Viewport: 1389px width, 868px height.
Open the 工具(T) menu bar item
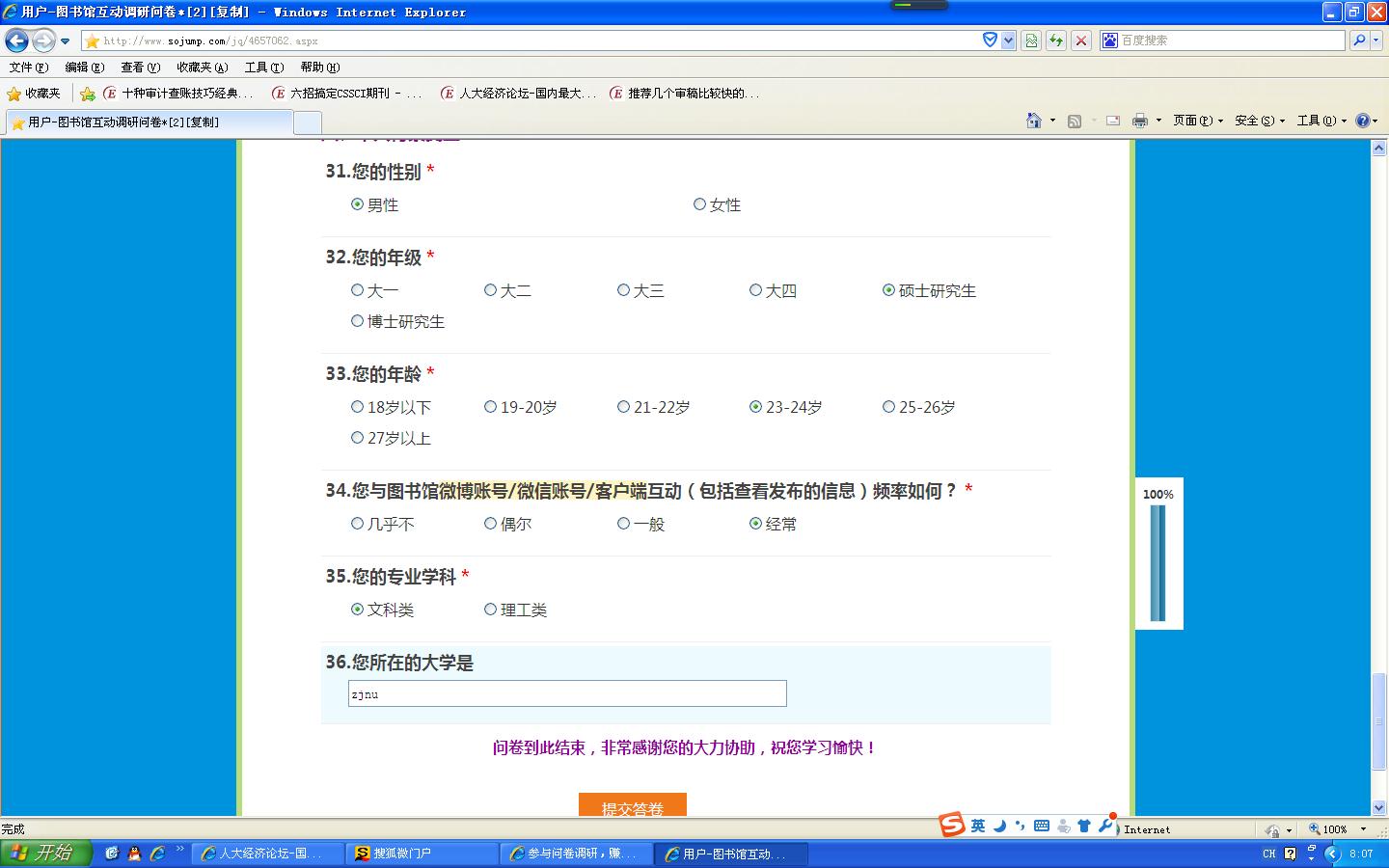click(264, 68)
